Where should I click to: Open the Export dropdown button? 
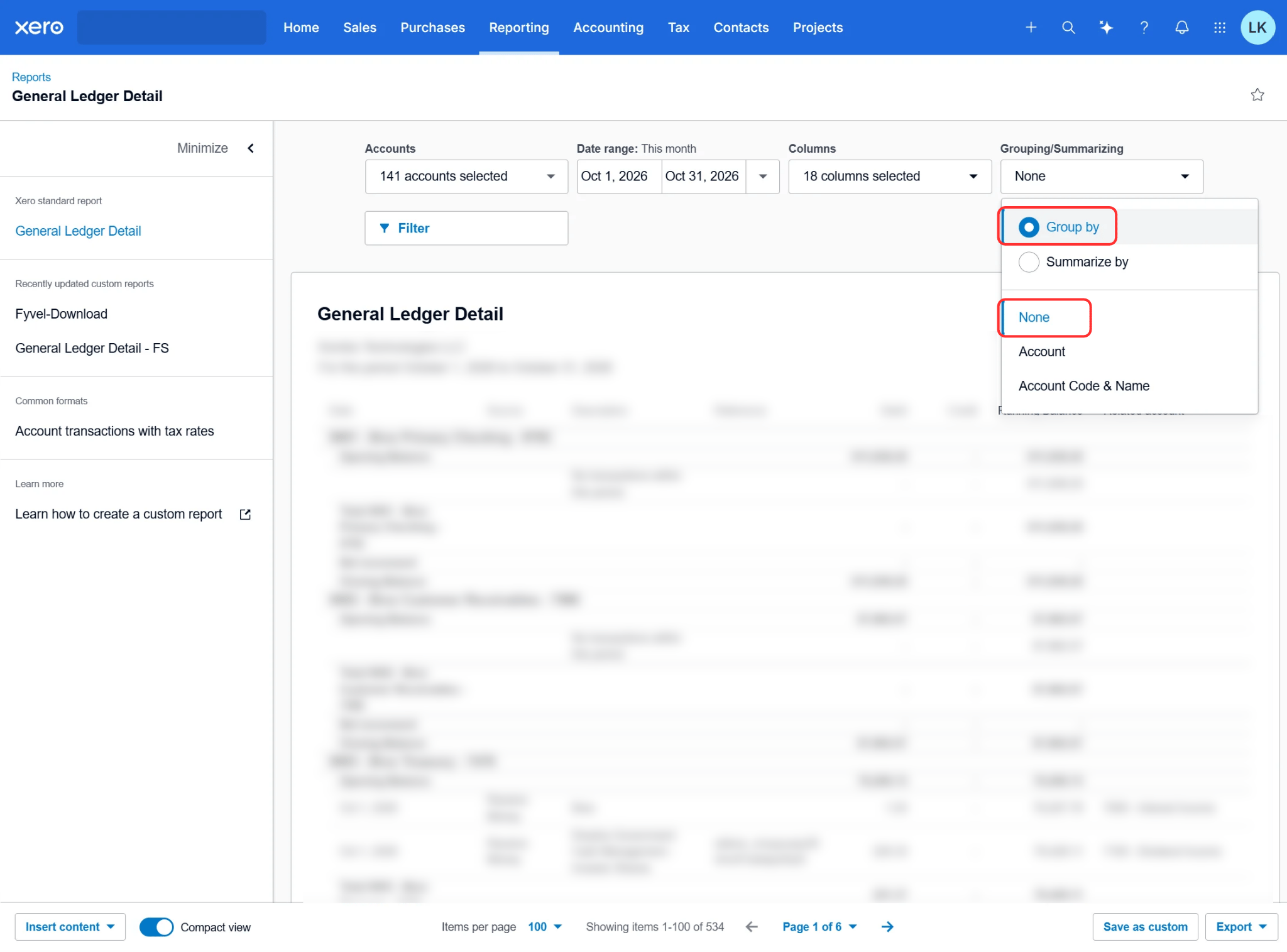coord(1241,927)
